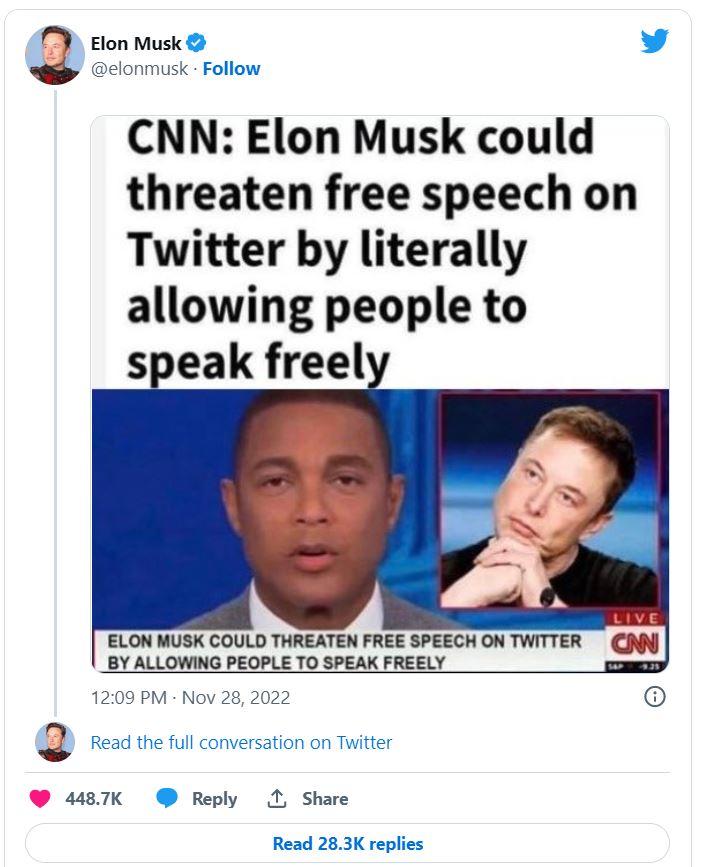This screenshot has height=867, width=702.
Task: Open the 12:09 PM Nov 28, 2022 timestamp
Action: pyautogui.click(x=190, y=698)
